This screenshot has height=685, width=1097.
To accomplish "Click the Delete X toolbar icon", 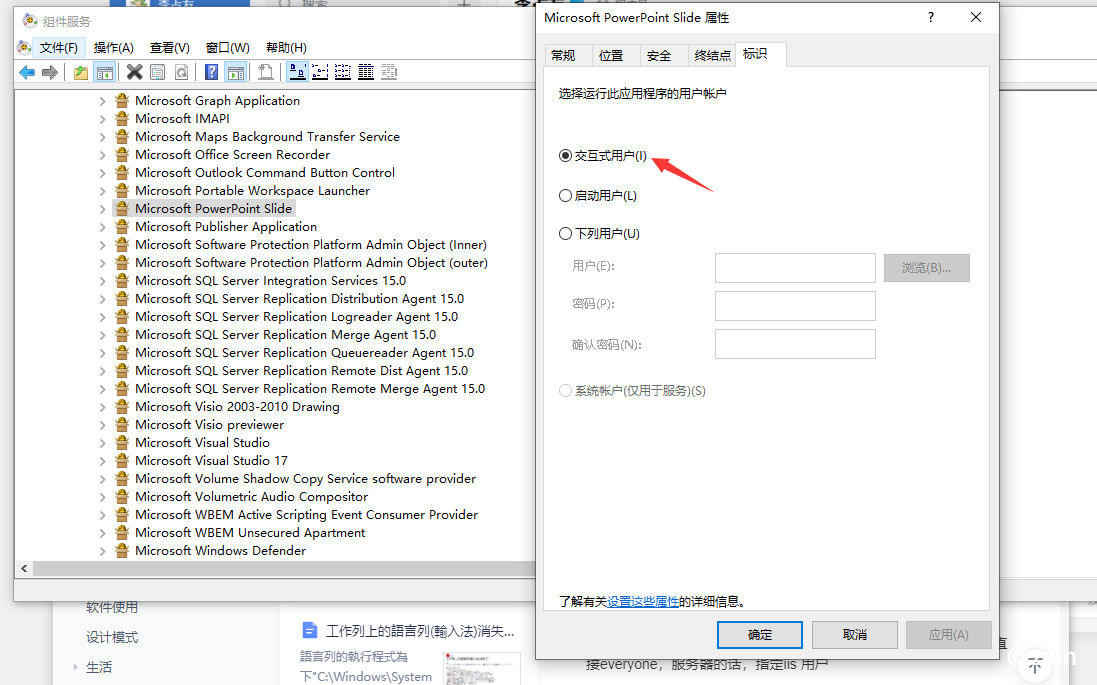I will [134, 72].
